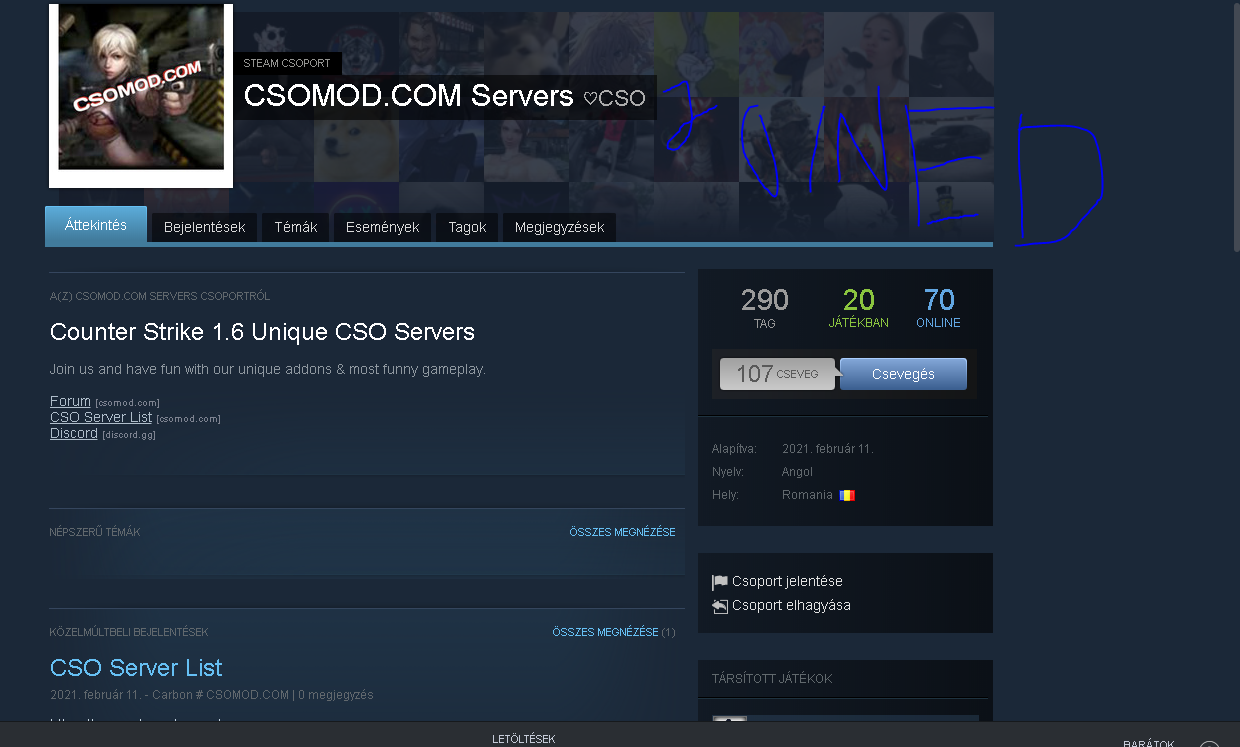Open the Forum link
This screenshot has height=747, width=1240.
click(70, 401)
